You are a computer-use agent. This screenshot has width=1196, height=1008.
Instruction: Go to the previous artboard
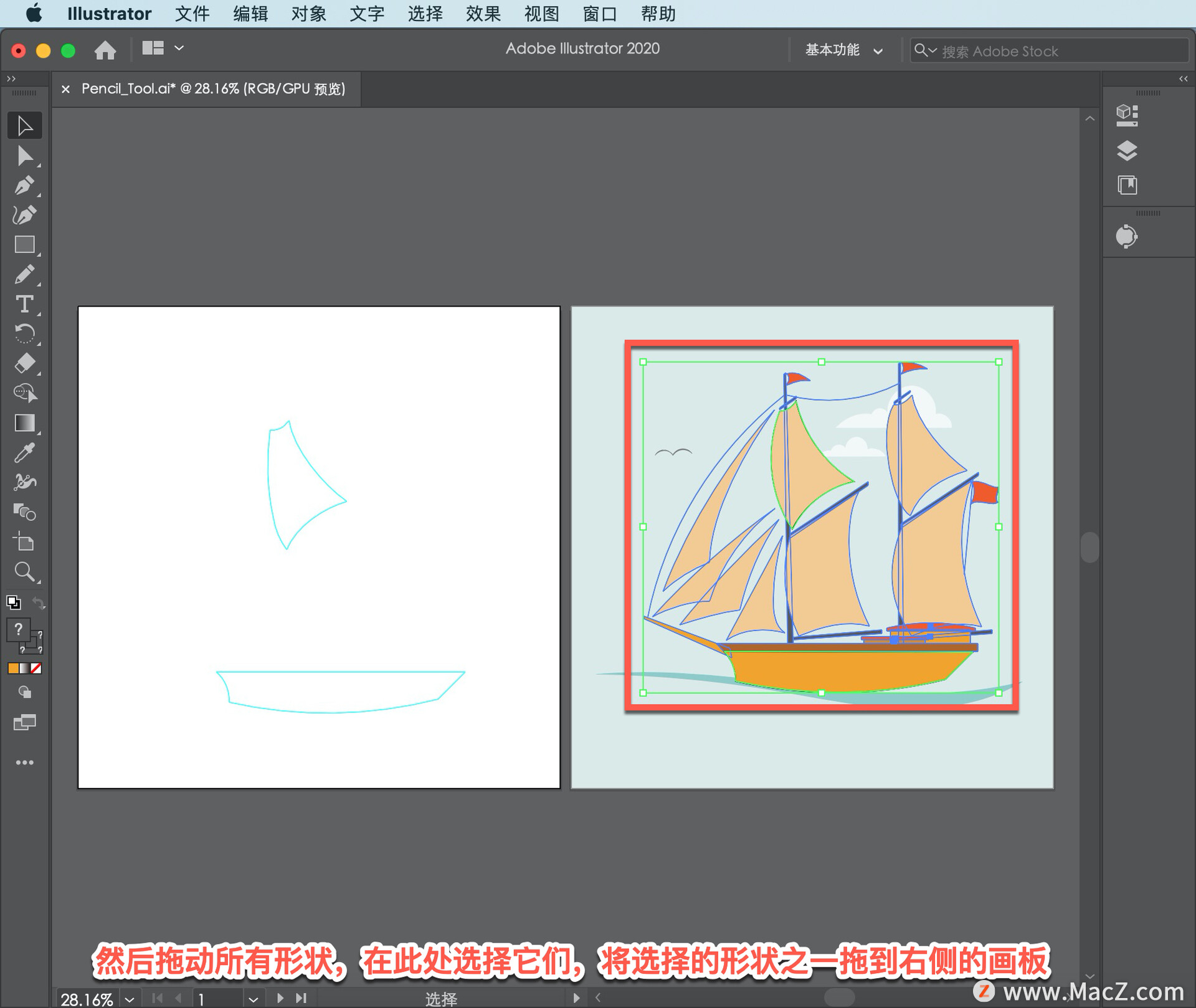coord(179,998)
